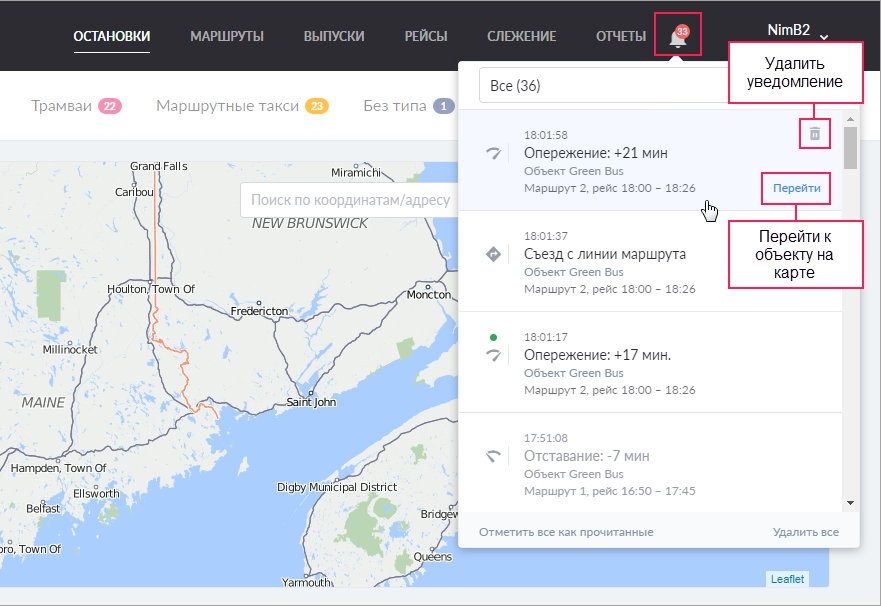This screenshot has height=606, width=881.
Task: Open the Leaflet attribution link
Action: 787,579
